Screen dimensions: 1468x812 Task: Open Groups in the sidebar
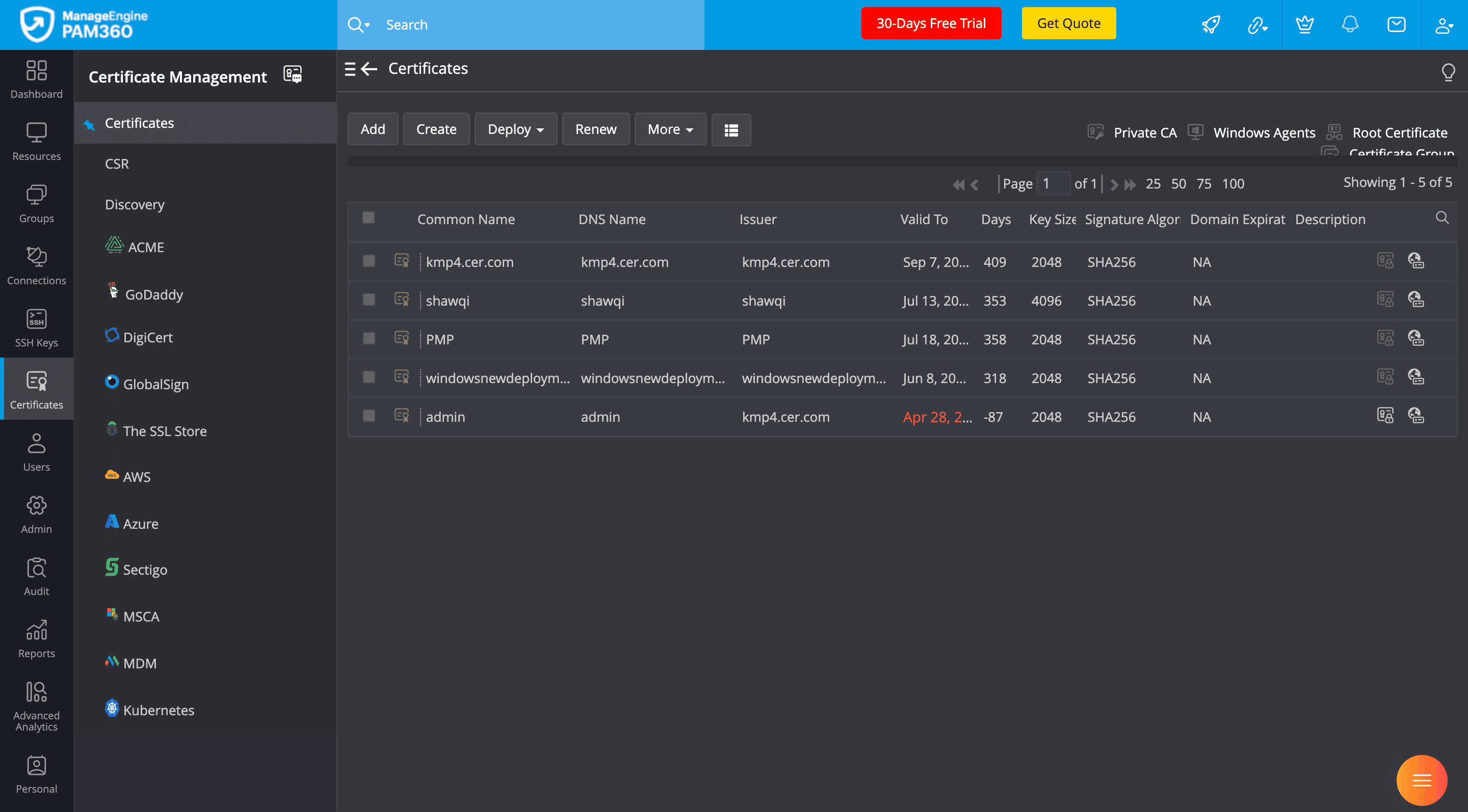[37, 204]
